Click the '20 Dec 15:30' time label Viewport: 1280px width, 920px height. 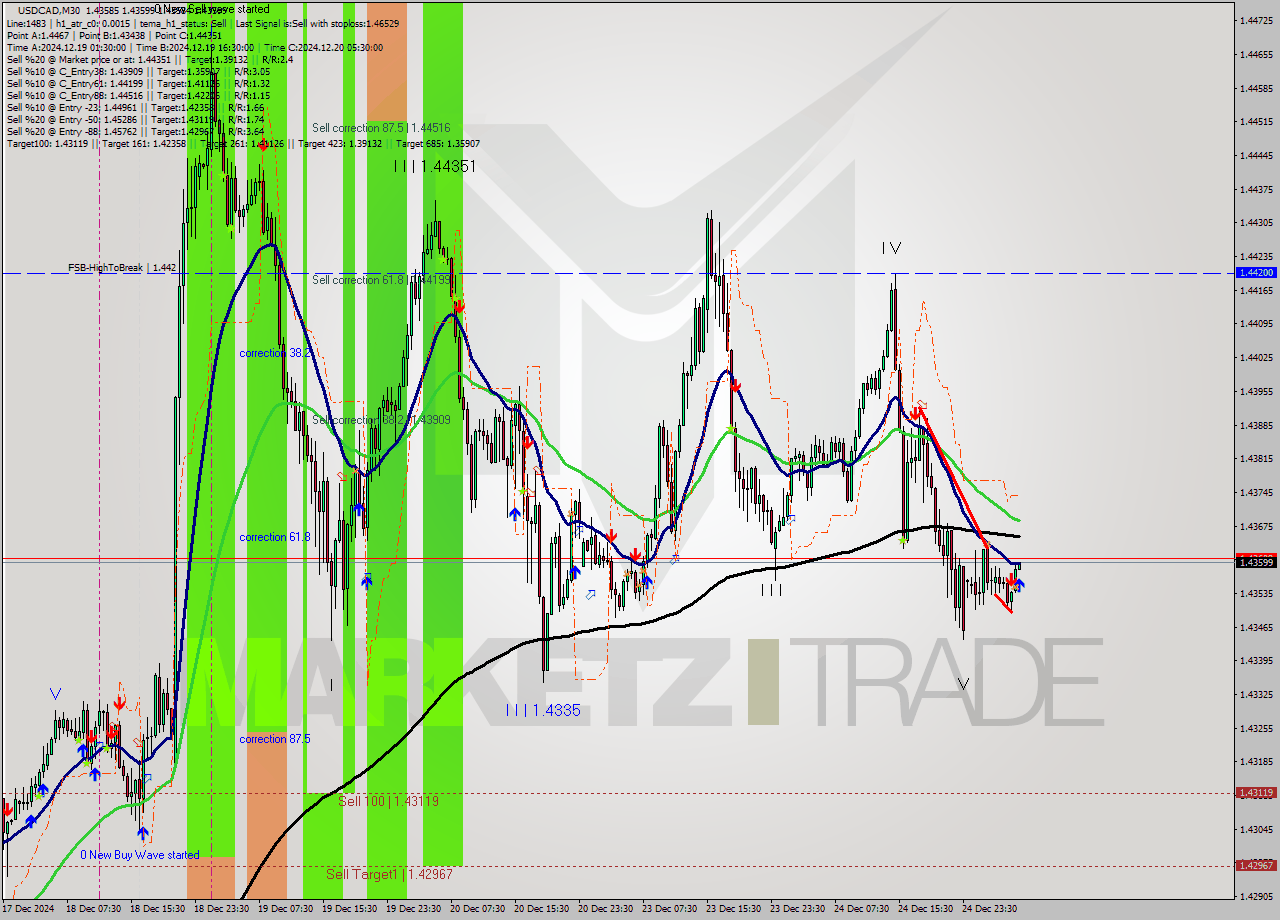[x=541, y=909]
